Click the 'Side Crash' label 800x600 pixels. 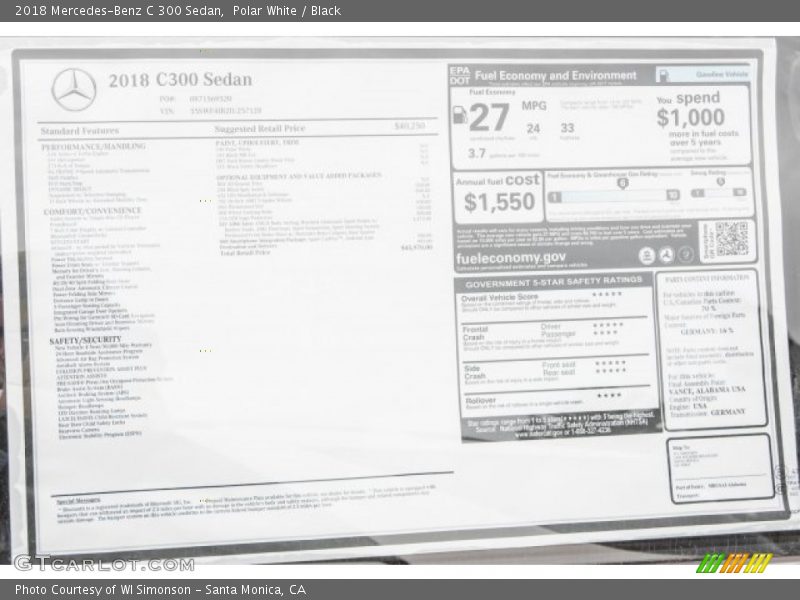click(475, 372)
